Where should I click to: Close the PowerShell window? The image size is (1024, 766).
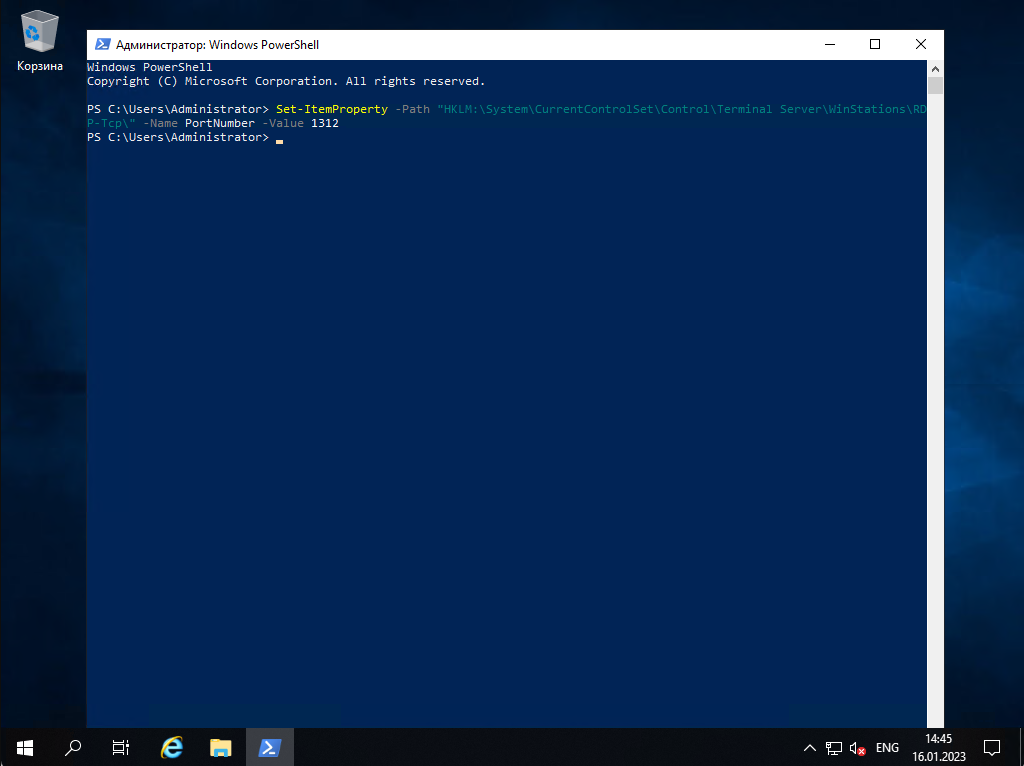[x=921, y=44]
